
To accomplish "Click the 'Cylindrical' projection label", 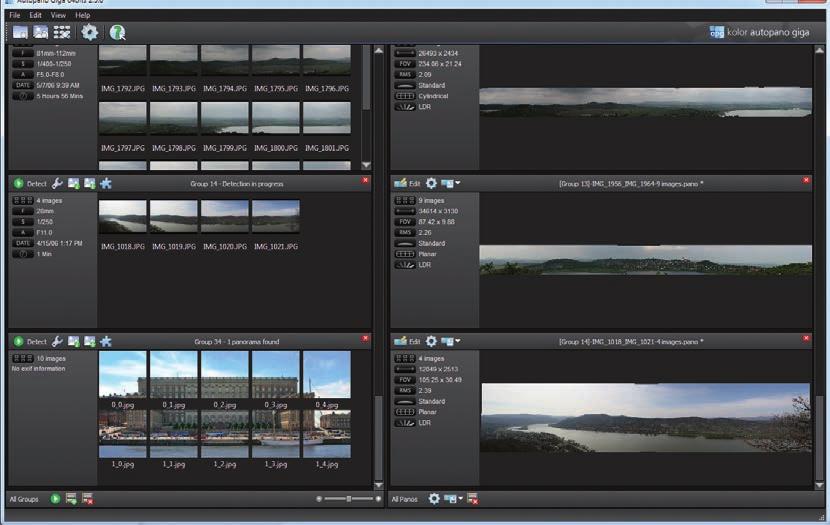I will pyautogui.click(x=433, y=96).
